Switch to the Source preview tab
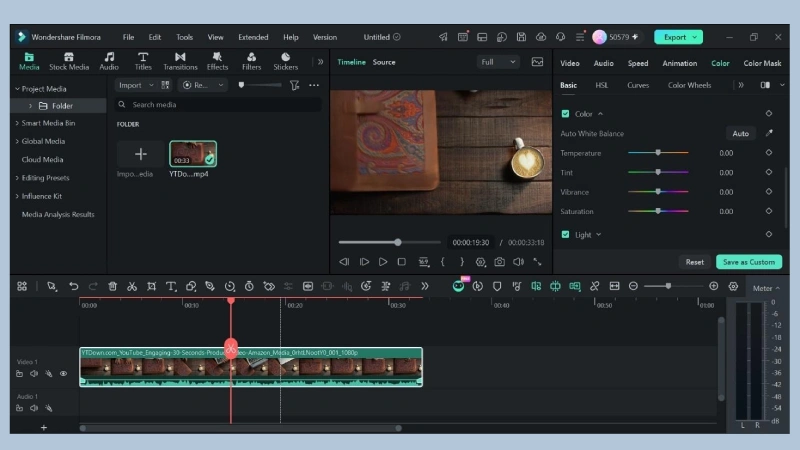 point(384,62)
